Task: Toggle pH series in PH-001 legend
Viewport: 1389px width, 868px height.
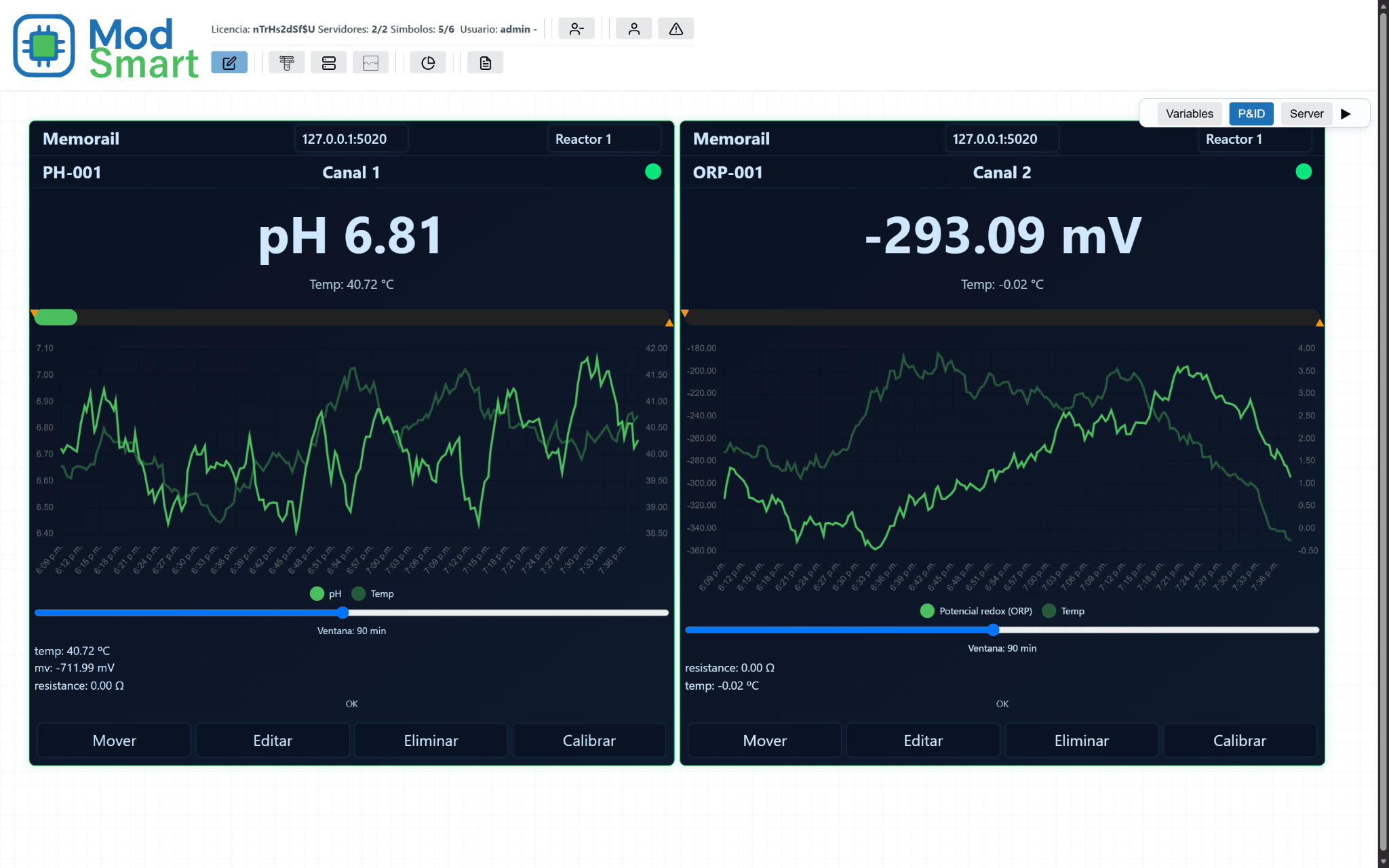Action: point(326,593)
